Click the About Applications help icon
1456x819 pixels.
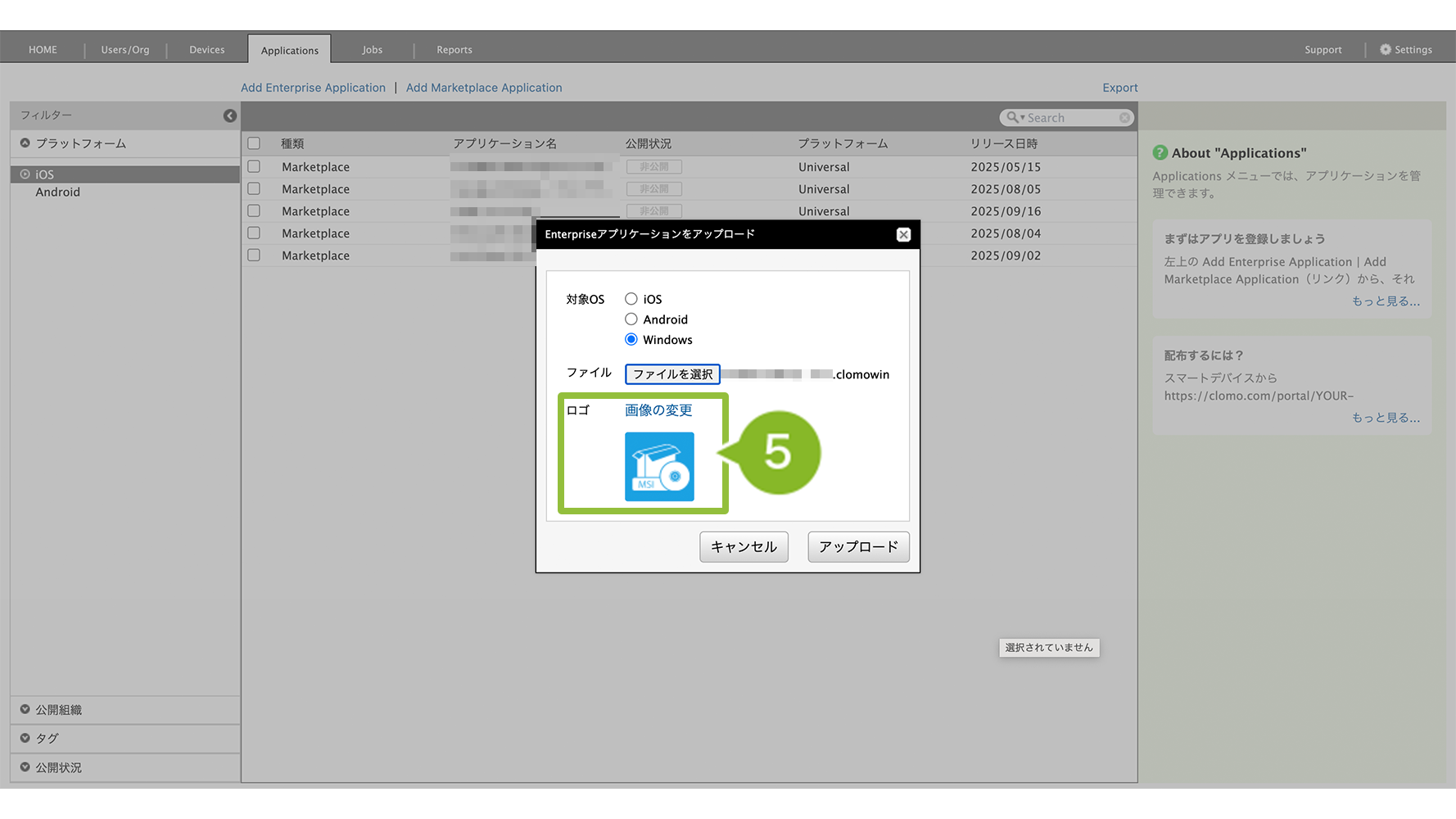(x=1160, y=153)
